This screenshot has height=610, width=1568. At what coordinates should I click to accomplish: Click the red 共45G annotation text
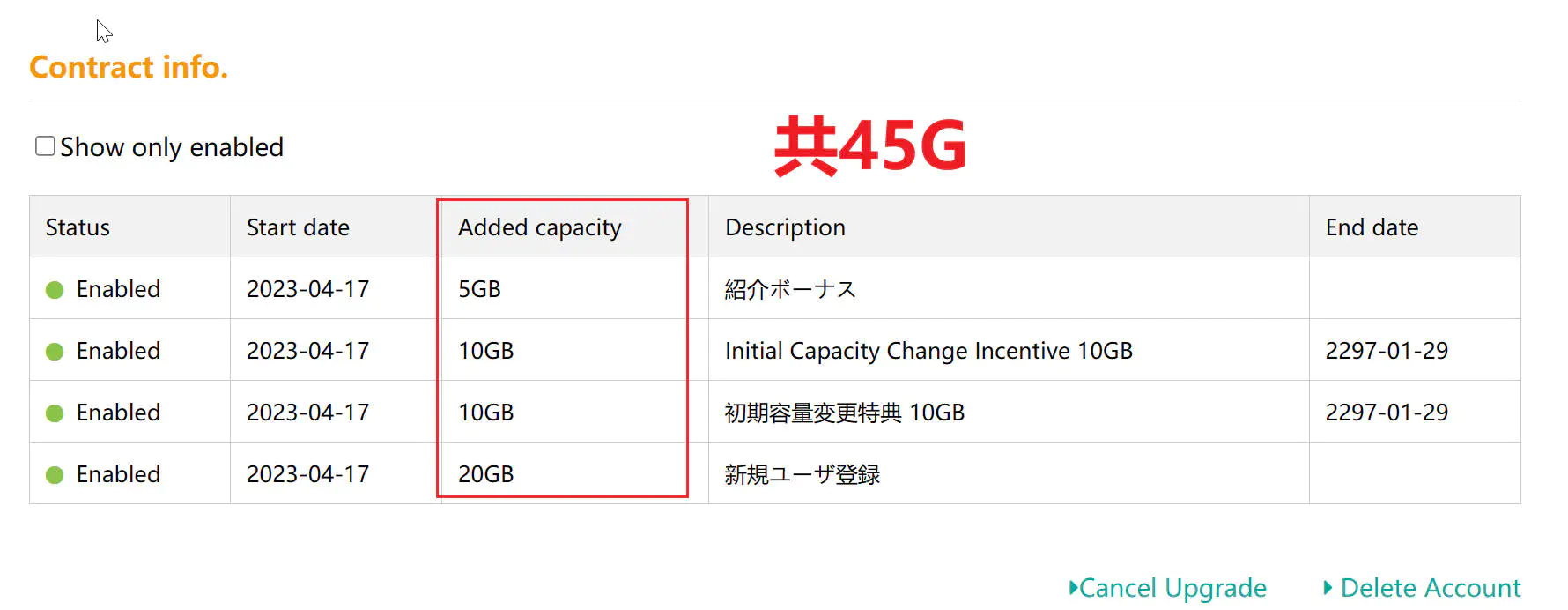[x=870, y=145]
